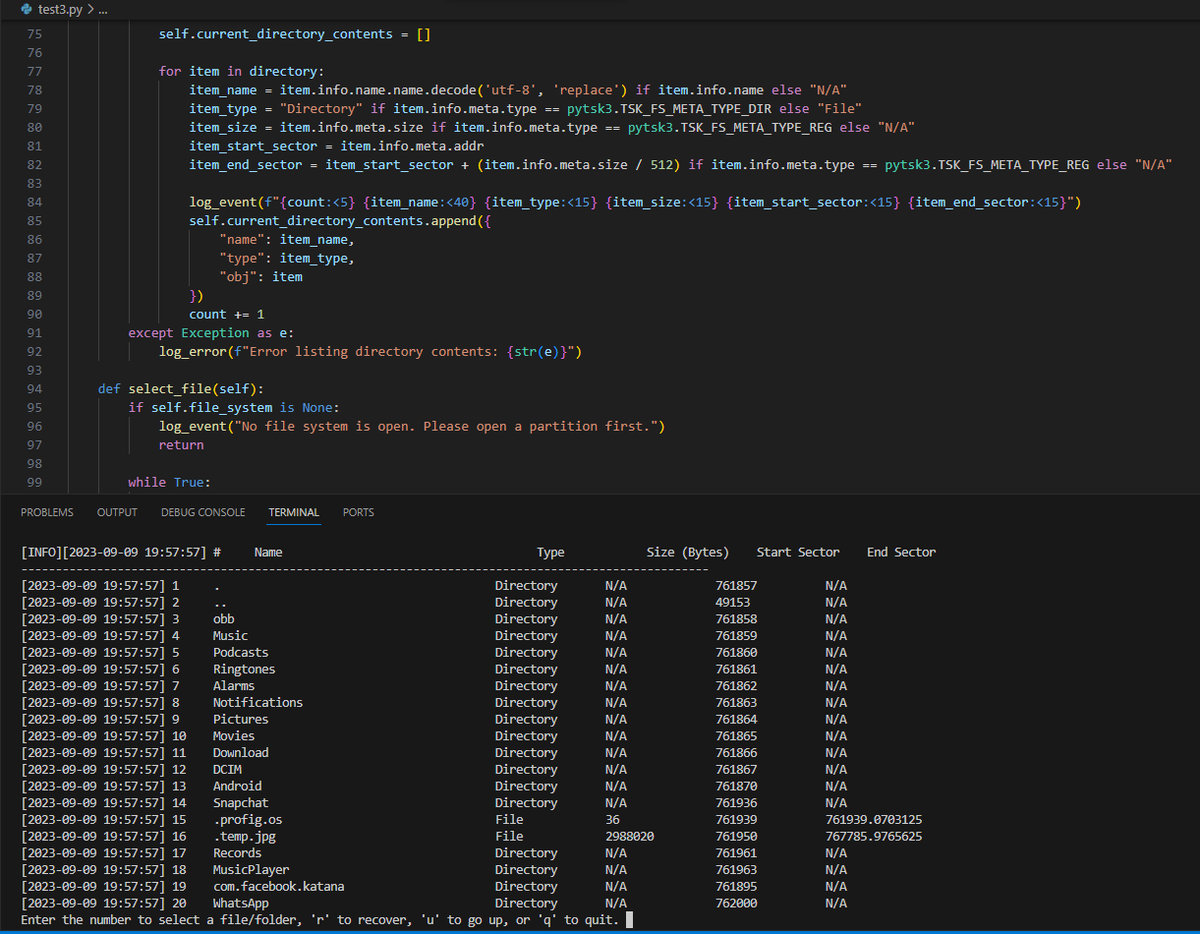The image size is (1200, 934).
Task: Click 'except Exception as e:' line
Action: click(x=211, y=333)
